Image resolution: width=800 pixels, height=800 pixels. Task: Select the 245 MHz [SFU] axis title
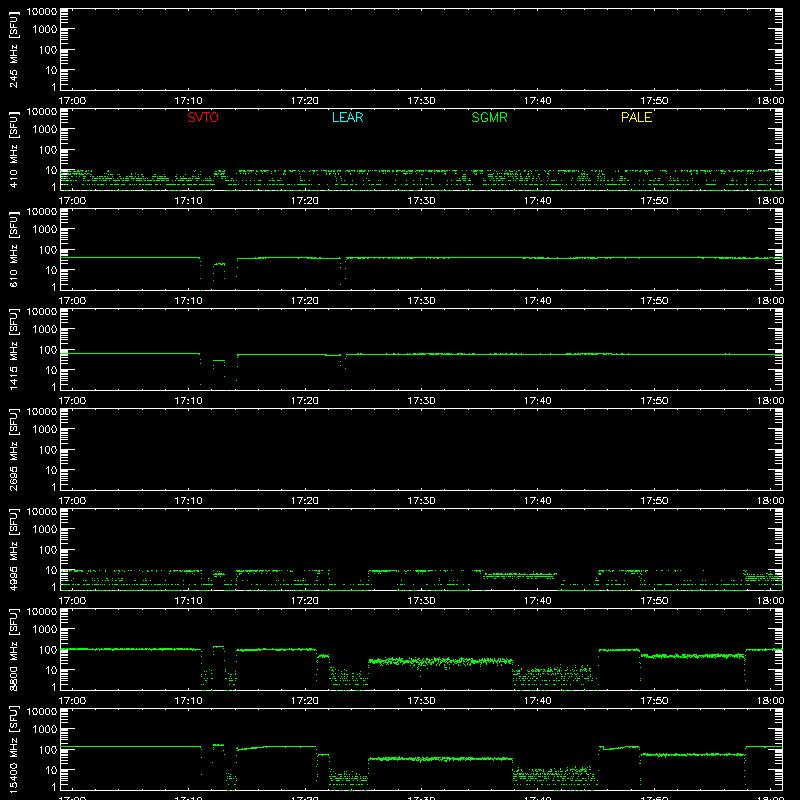click(x=14, y=49)
